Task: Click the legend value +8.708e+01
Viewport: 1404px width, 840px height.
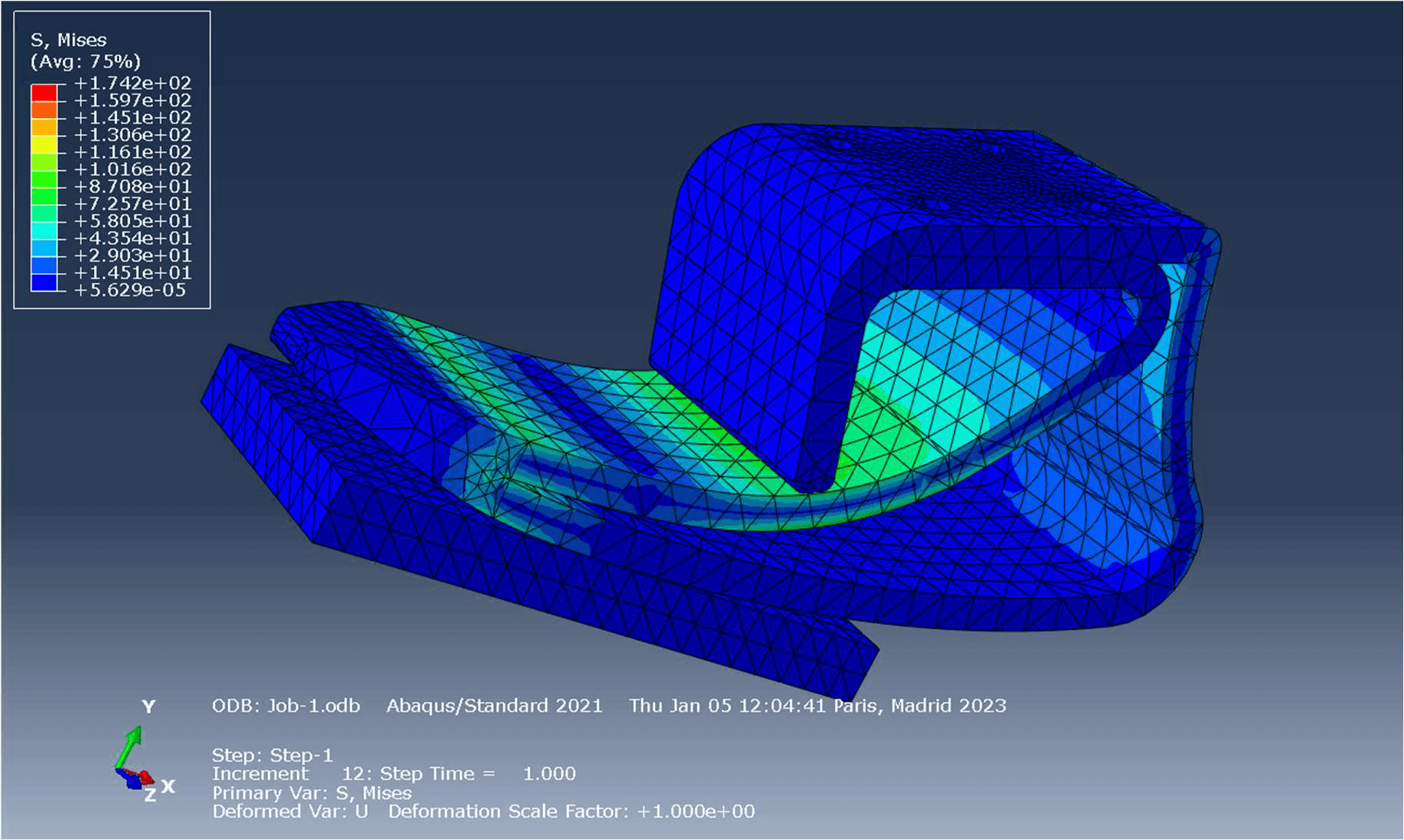Action: [x=132, y=187]
